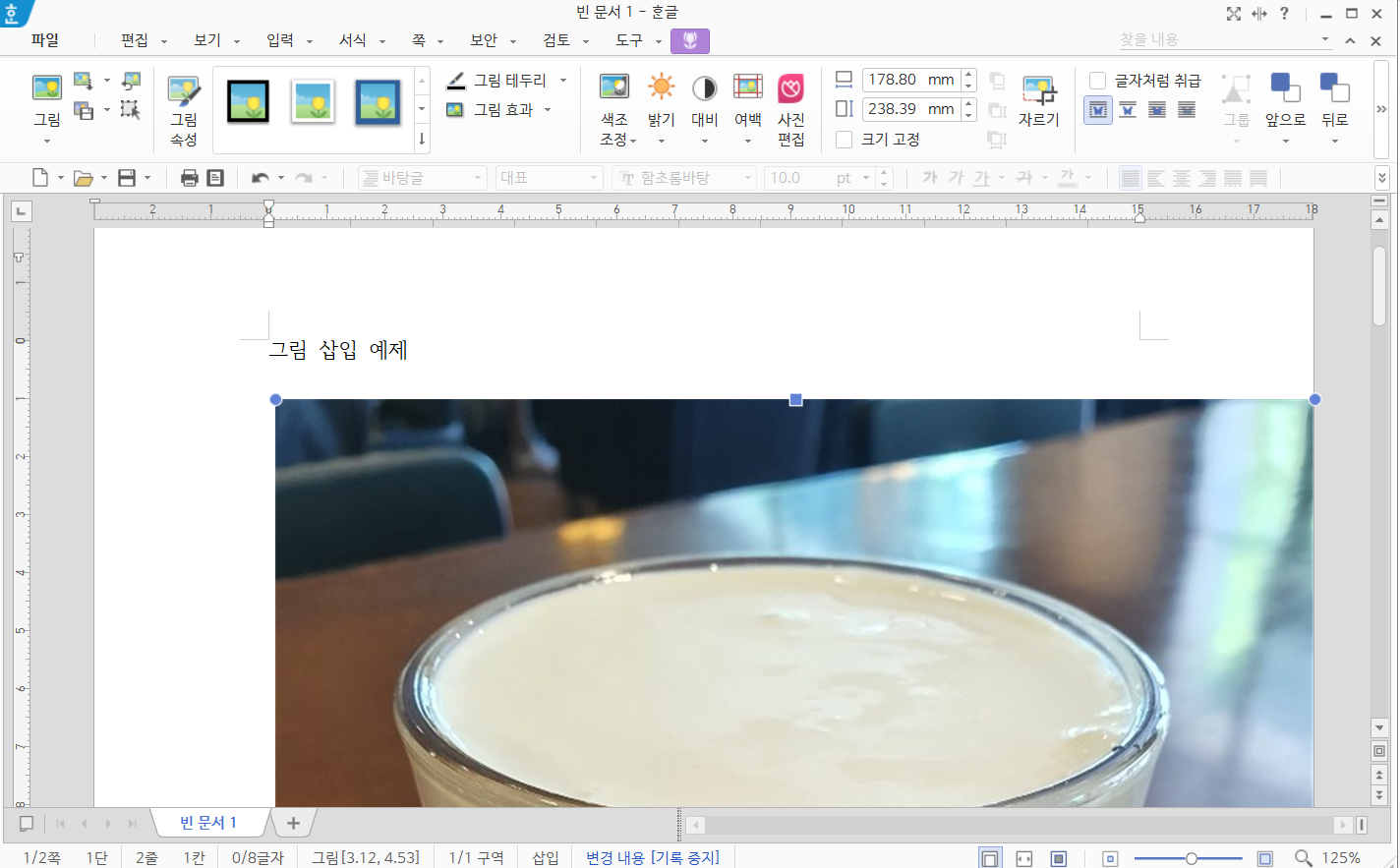Click the width field showing 178.80 mm
1400x868 pixels.
[x=911, y=80]
